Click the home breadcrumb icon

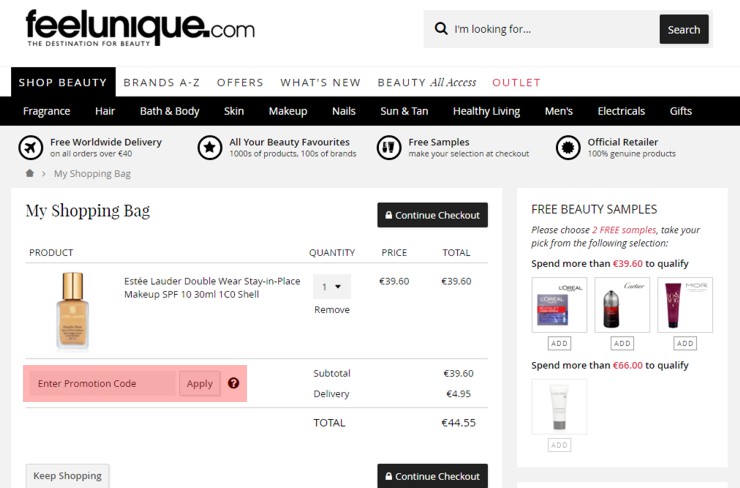pos(30,173)
